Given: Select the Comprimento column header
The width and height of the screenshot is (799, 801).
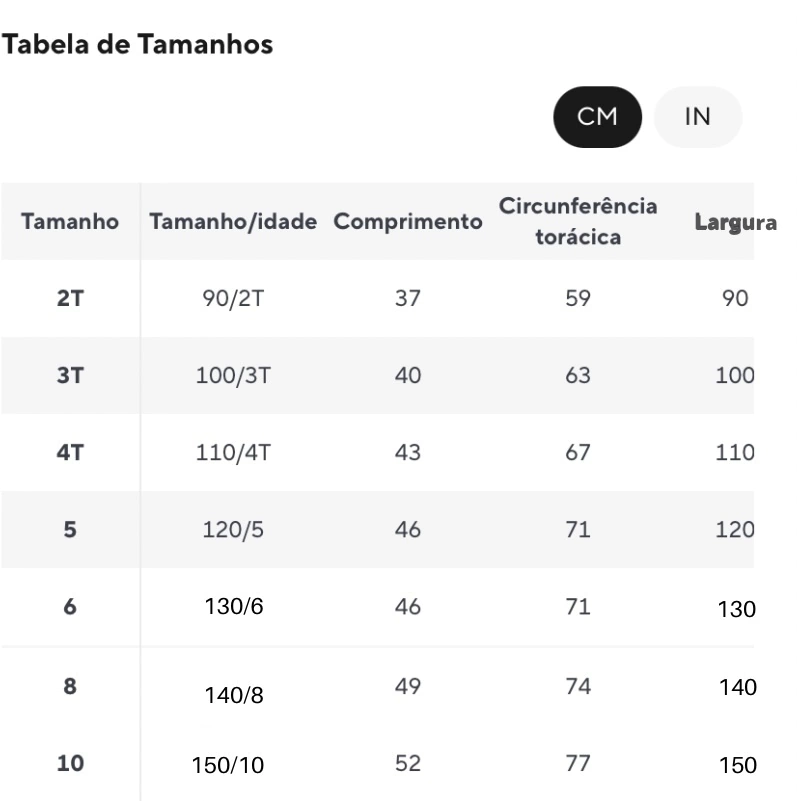Looking at the screenshot, I should 408,222.
